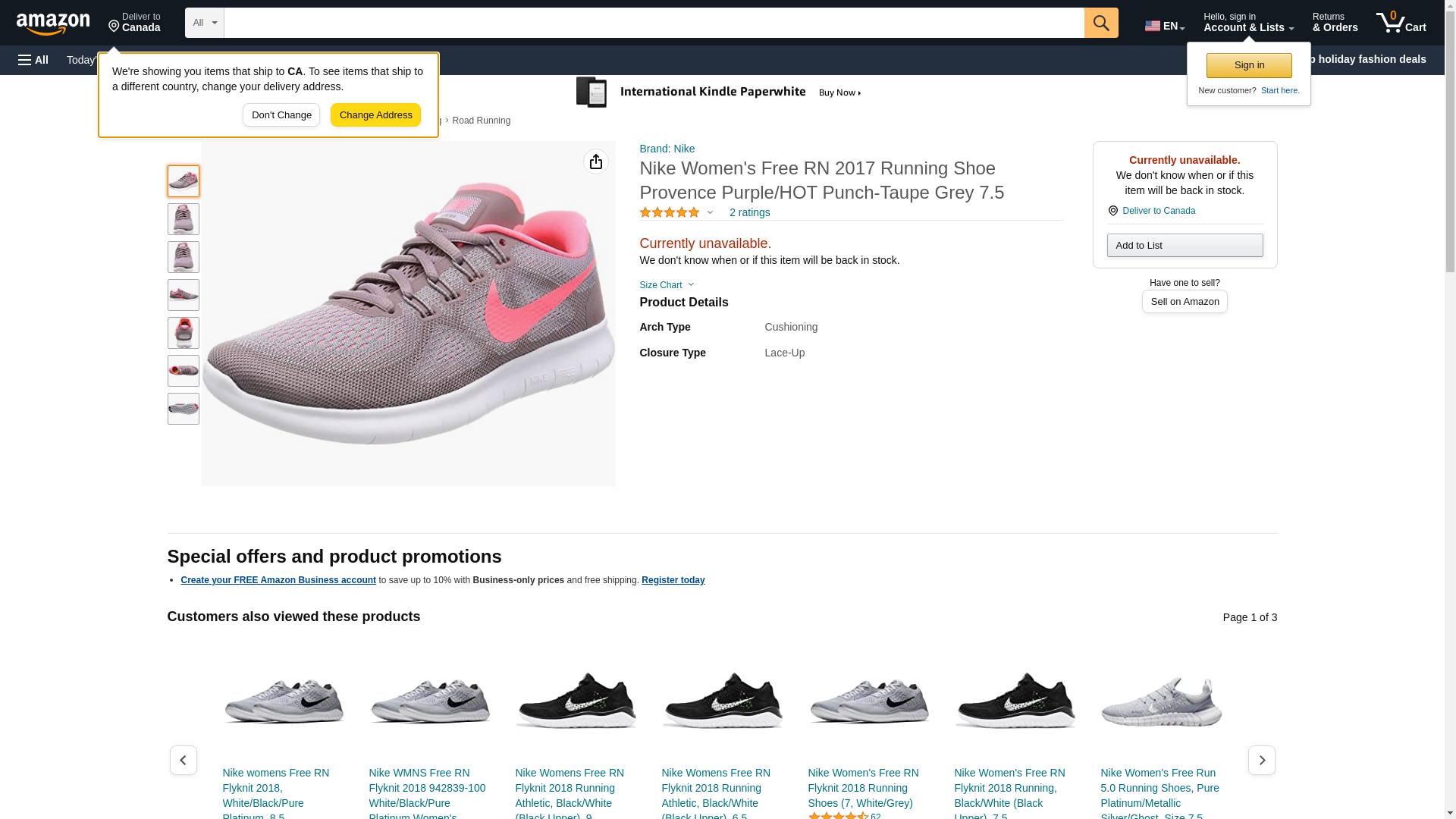
Task: Open Account & Lists menu
Action: [x=1248, y=23]
